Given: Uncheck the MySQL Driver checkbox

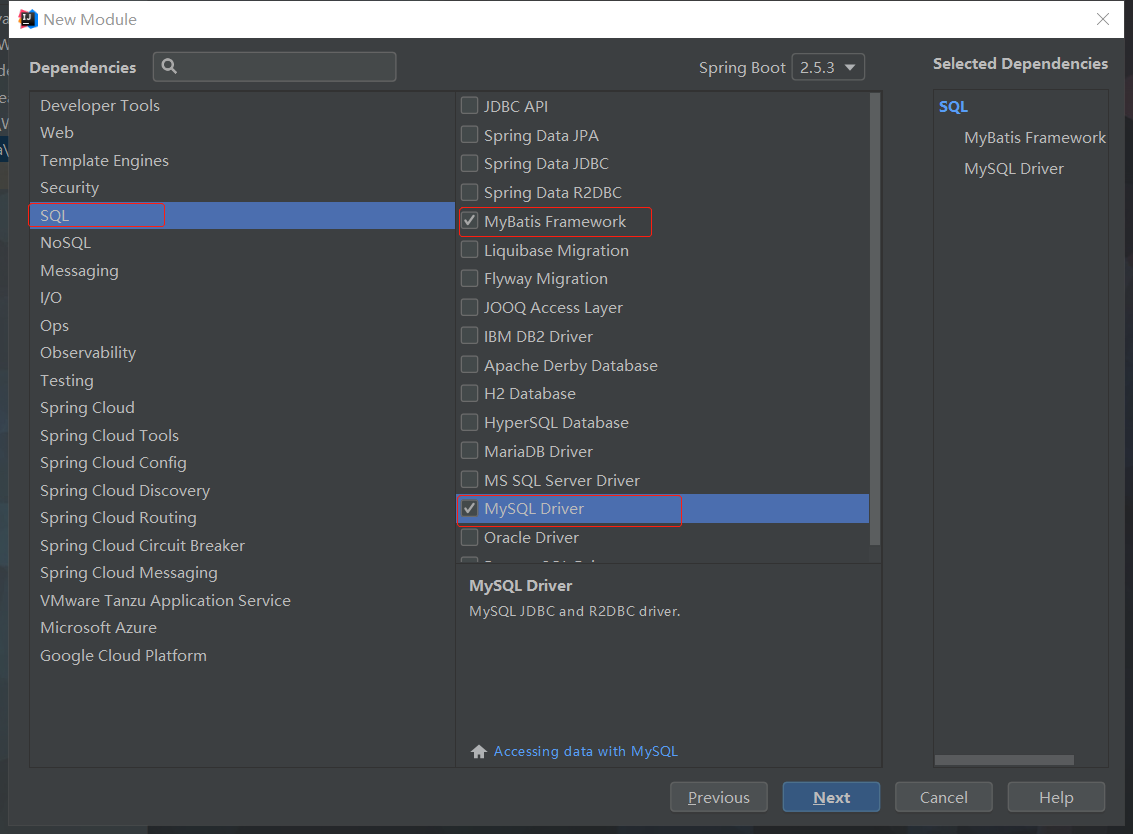Looking at the screenshot, I should tap(470, 508).
